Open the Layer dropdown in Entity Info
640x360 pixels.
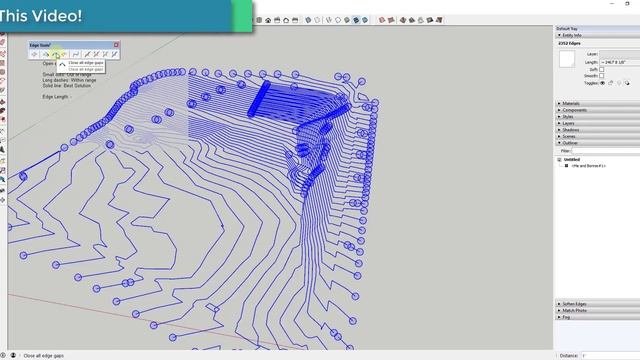(620, 54)
